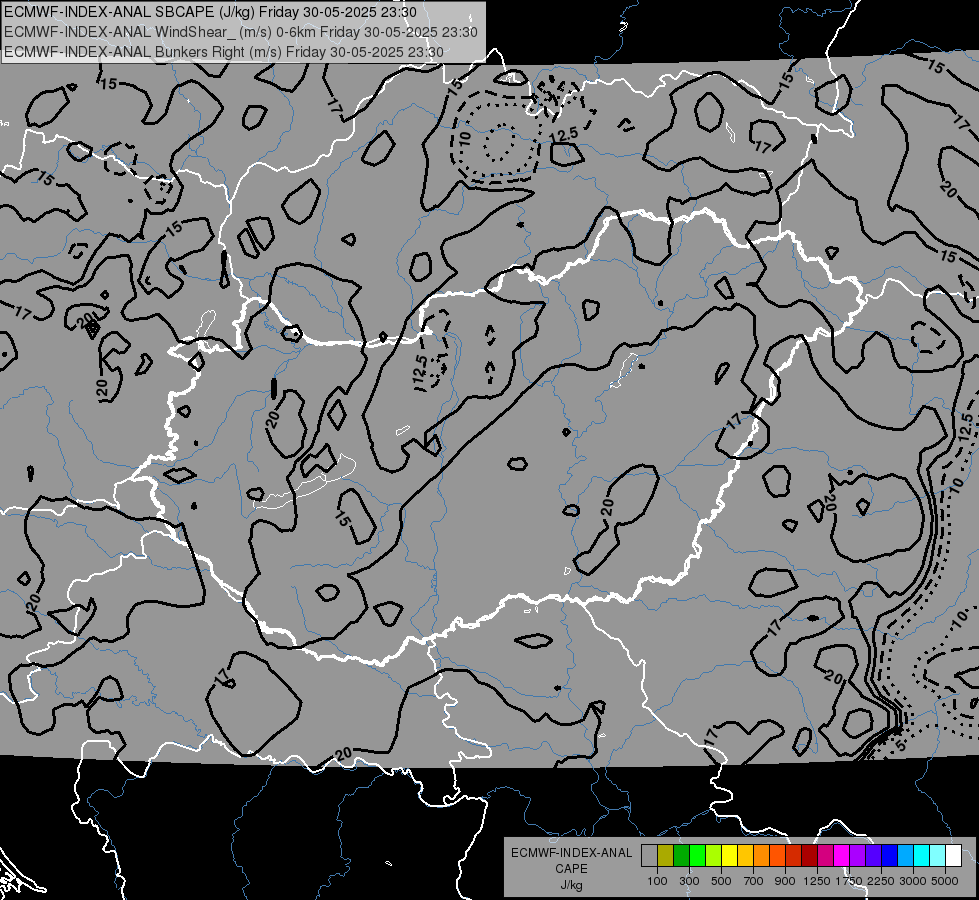
Task: Pick the pink-magenta swatch after 1250
Action: point(825,856)
